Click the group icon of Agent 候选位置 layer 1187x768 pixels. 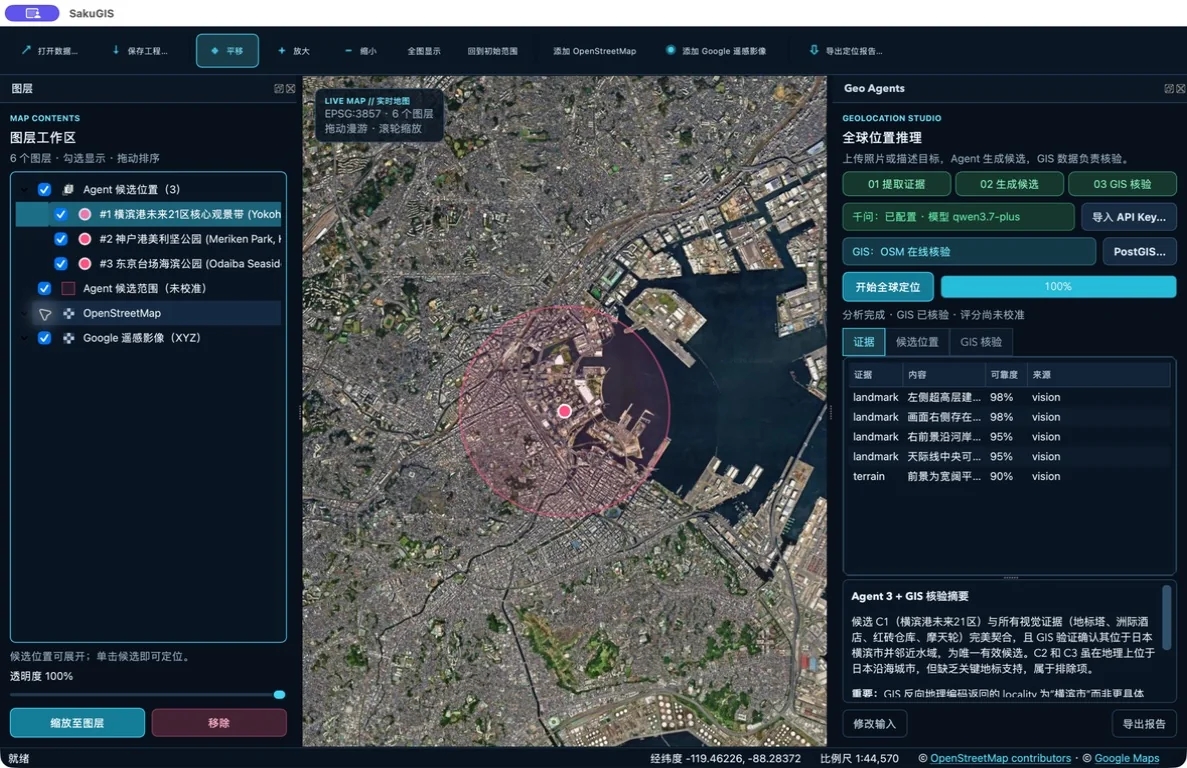pyautogui.click(x=68, y=189)
